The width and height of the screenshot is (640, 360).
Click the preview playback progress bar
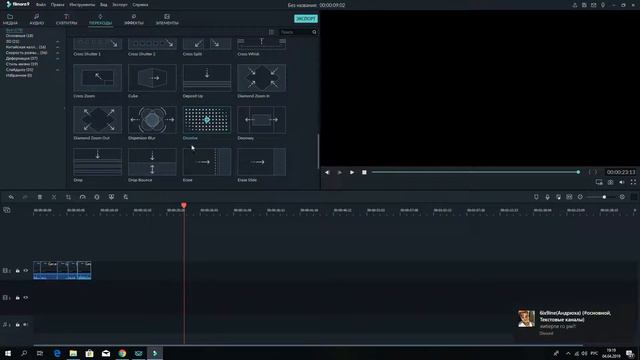click(x=475, y=172)
